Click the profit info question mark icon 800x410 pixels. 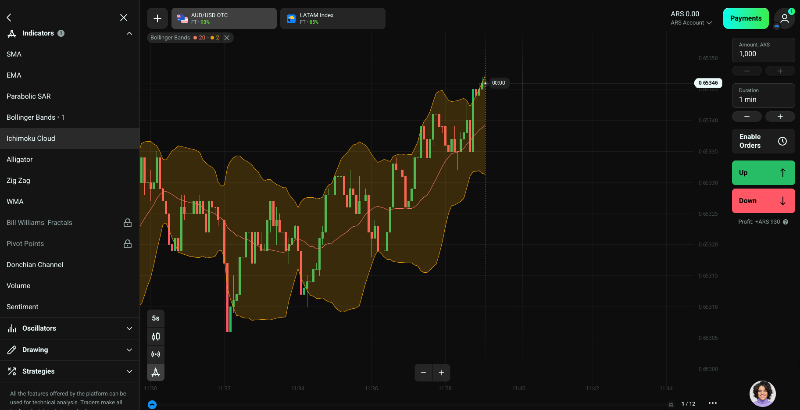[x=785, y=222]
